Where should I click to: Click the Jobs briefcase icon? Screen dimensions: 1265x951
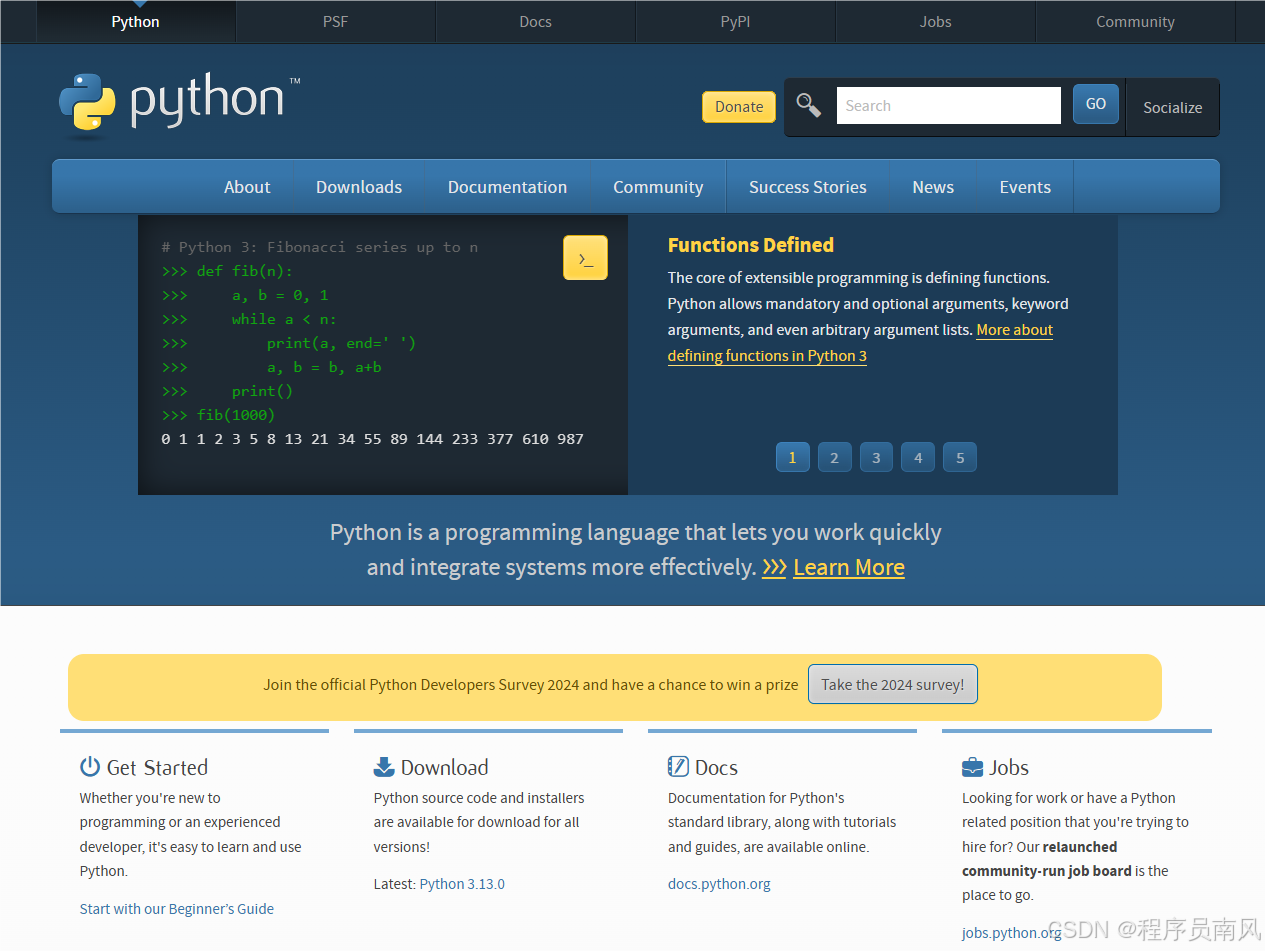point(972,767)
